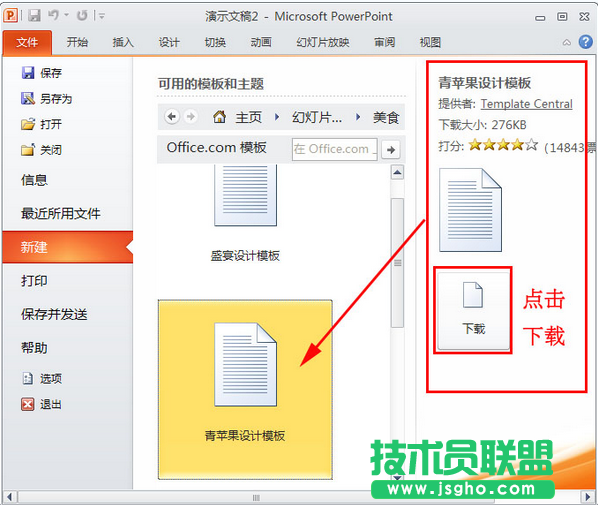Click the horizontal scrollbar right arrow

[x=588, y=497]
